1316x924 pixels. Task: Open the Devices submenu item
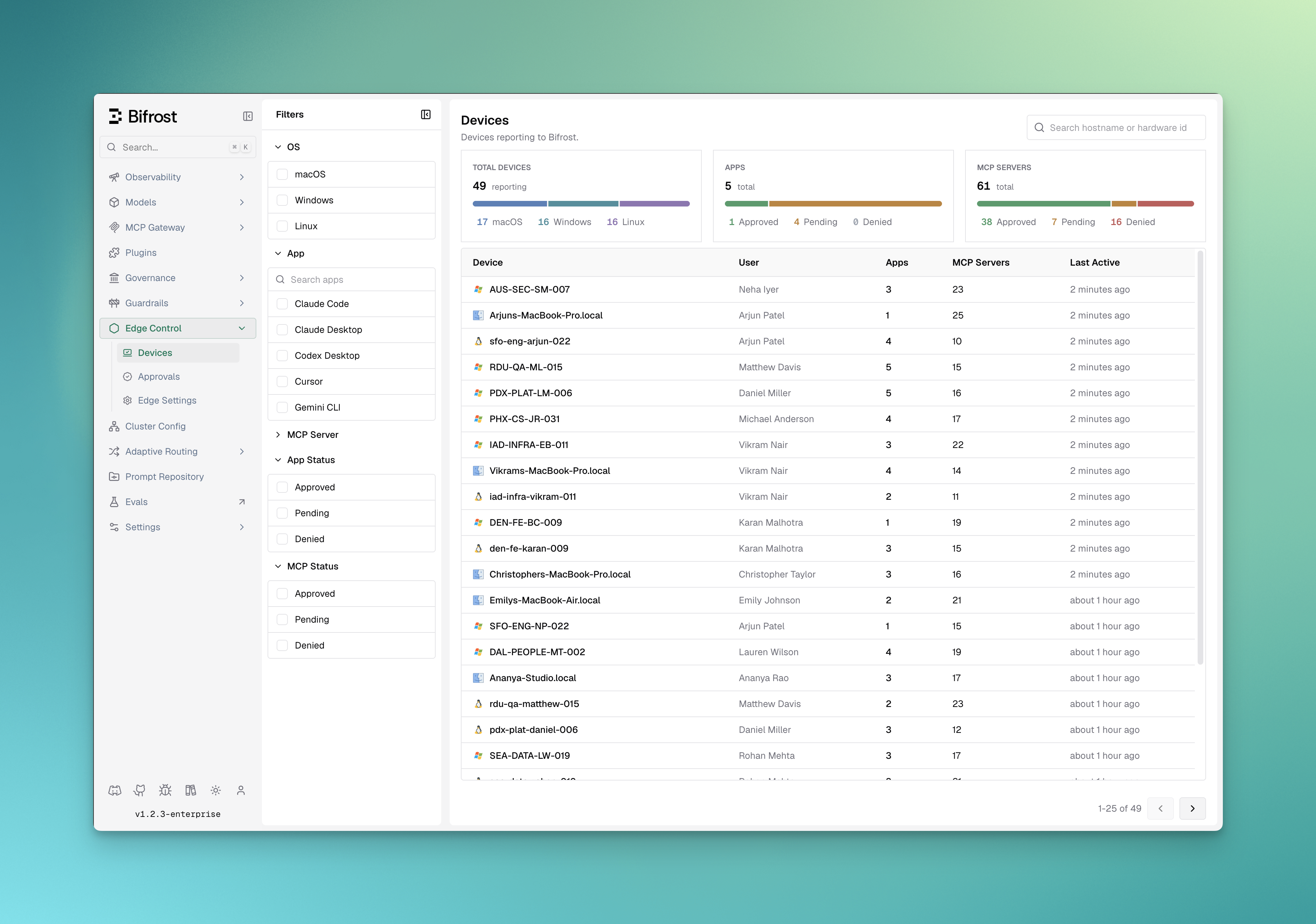178,353
